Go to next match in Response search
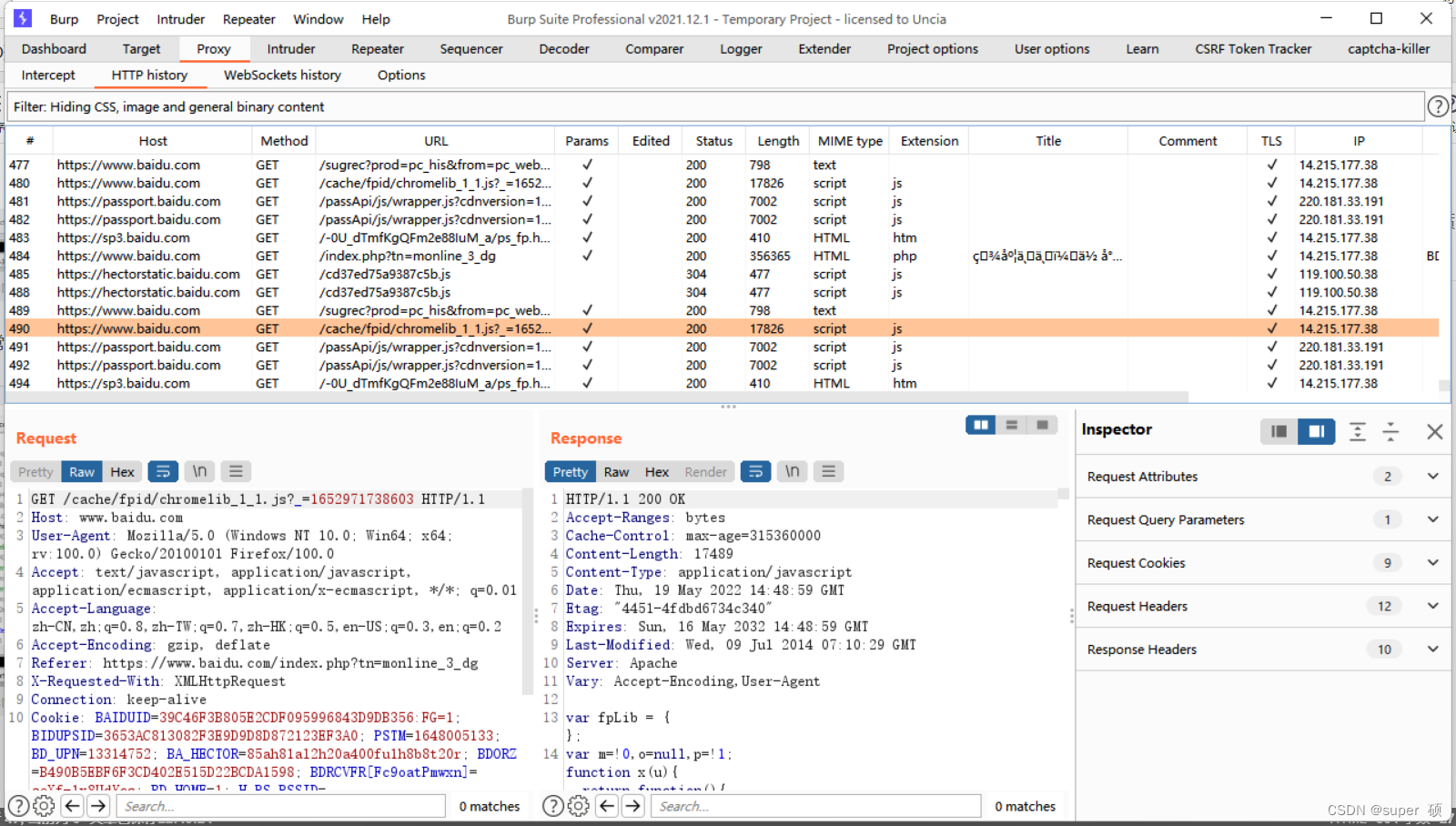The height and width of the screenshot is (826, 1456). coord(633,806)
